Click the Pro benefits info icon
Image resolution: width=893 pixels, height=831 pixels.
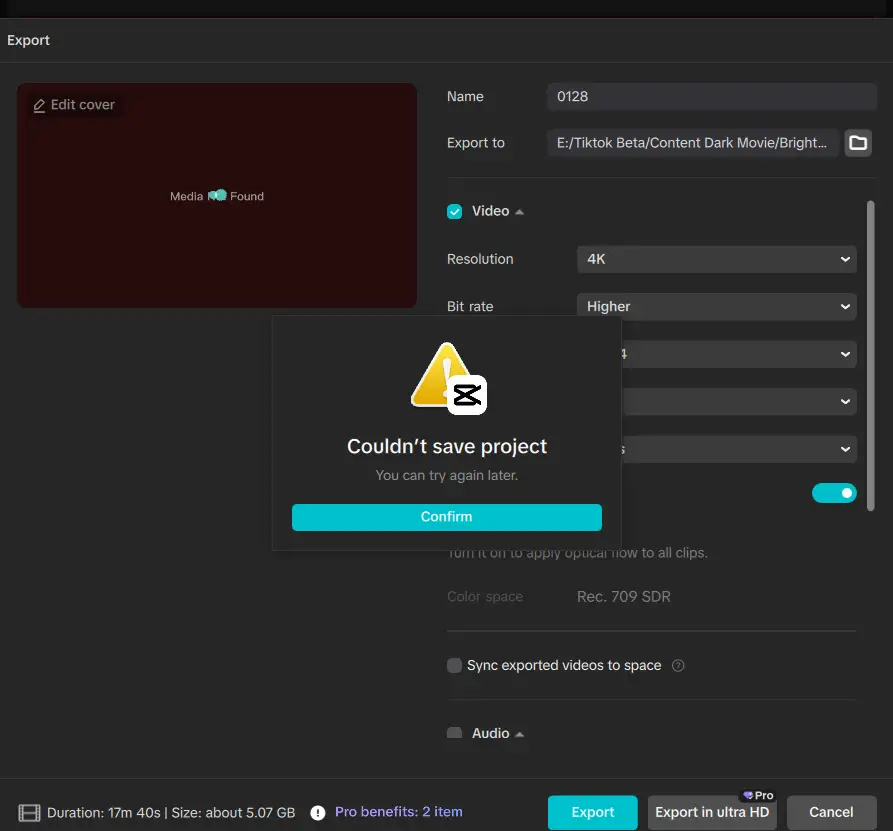tap(318, 813)
